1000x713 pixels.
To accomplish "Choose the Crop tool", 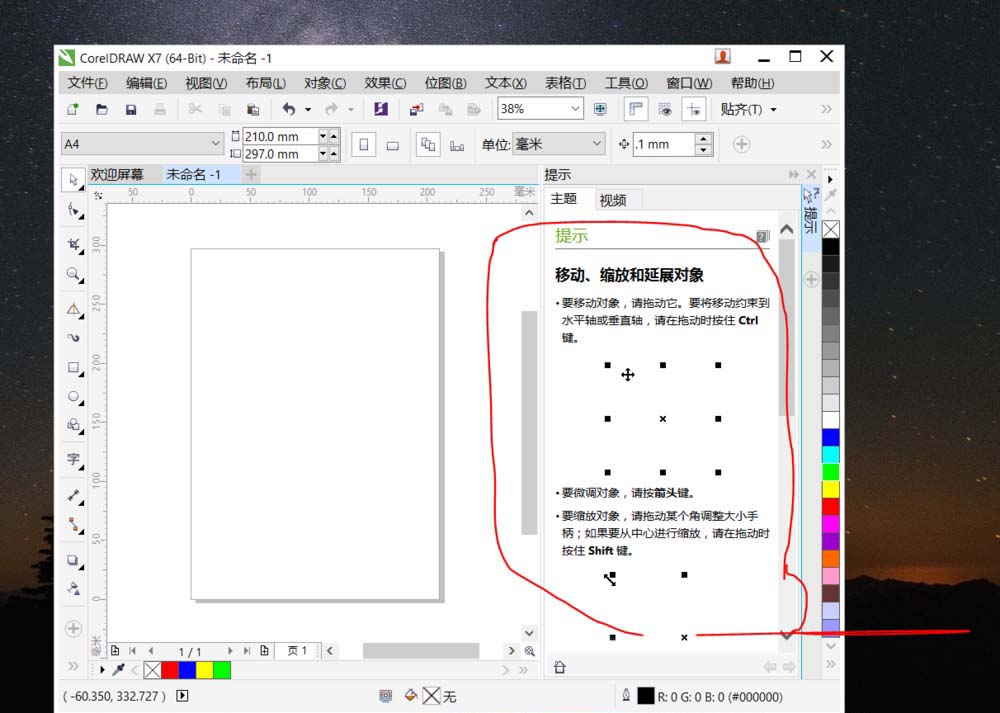I will tap(74, 244).
